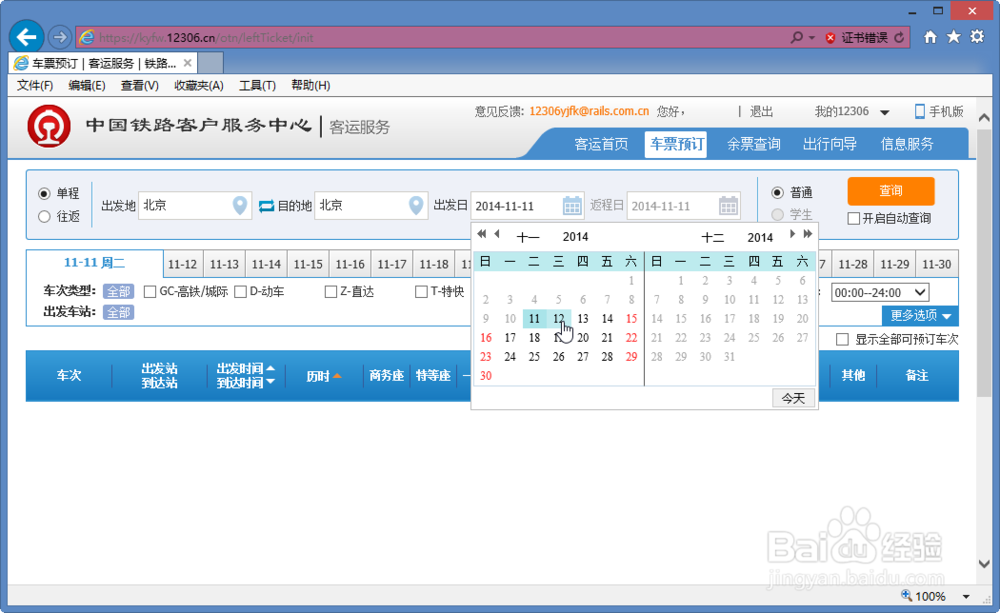Open the 工具(T) menu
The height and width of the screenshot is (613, 1000).
point(257,85)
